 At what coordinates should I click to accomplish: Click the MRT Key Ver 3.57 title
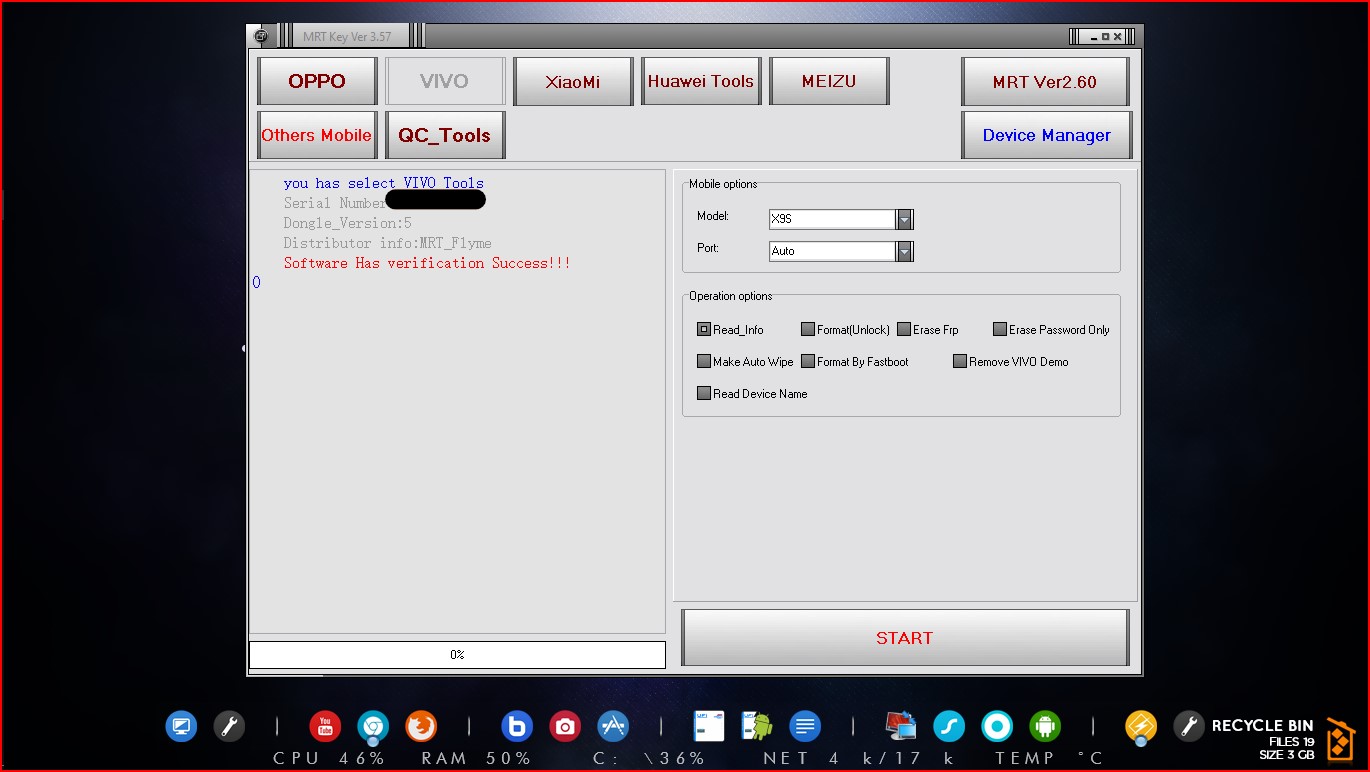[347, 36]
